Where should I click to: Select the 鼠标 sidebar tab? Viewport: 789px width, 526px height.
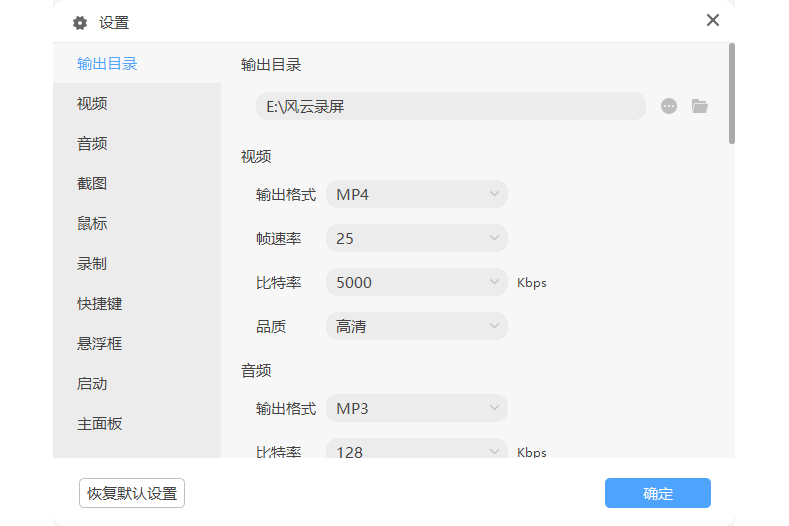pyautogui.click(x=92, y=223)
